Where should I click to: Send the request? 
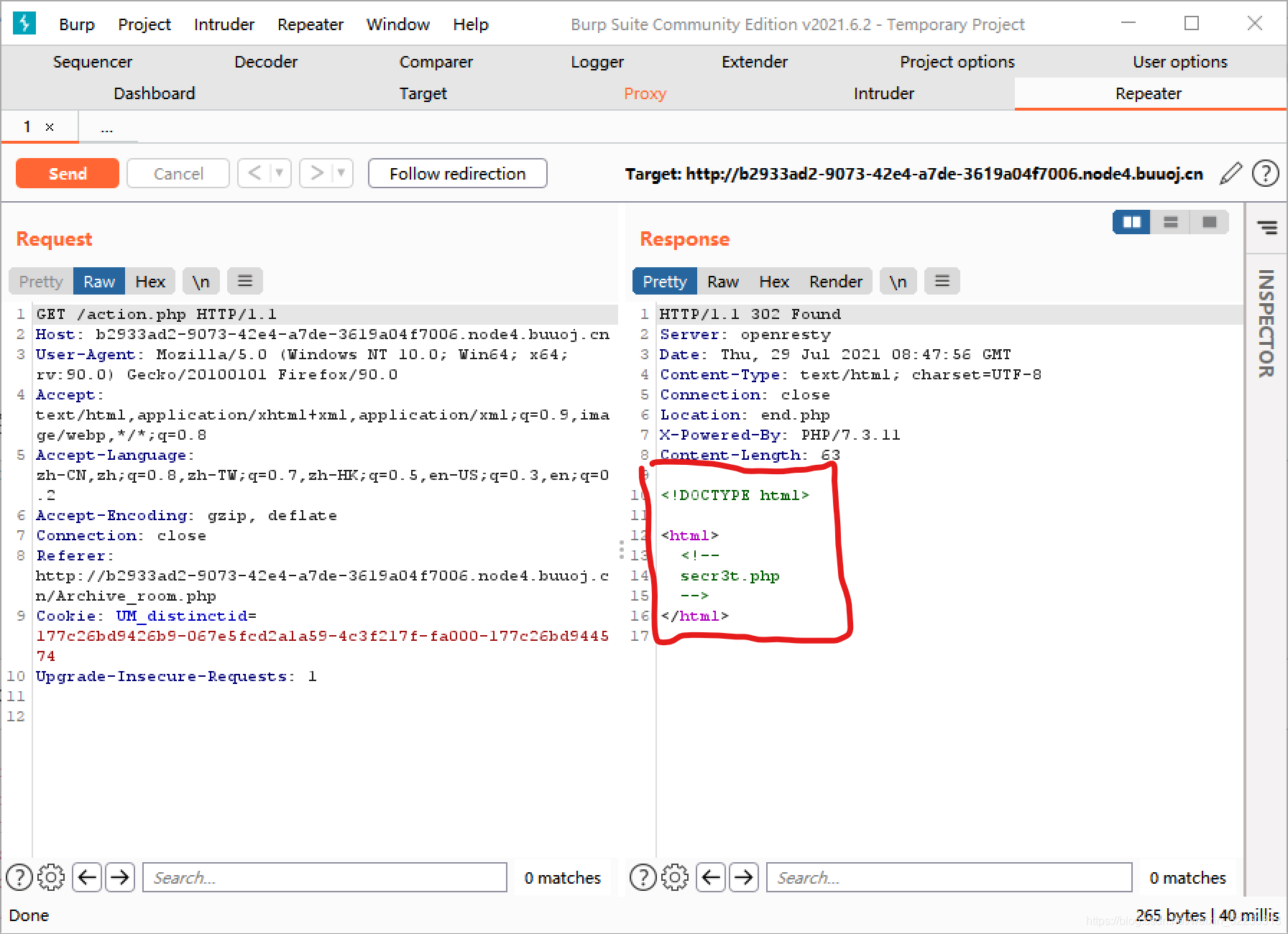click(68, 173)
